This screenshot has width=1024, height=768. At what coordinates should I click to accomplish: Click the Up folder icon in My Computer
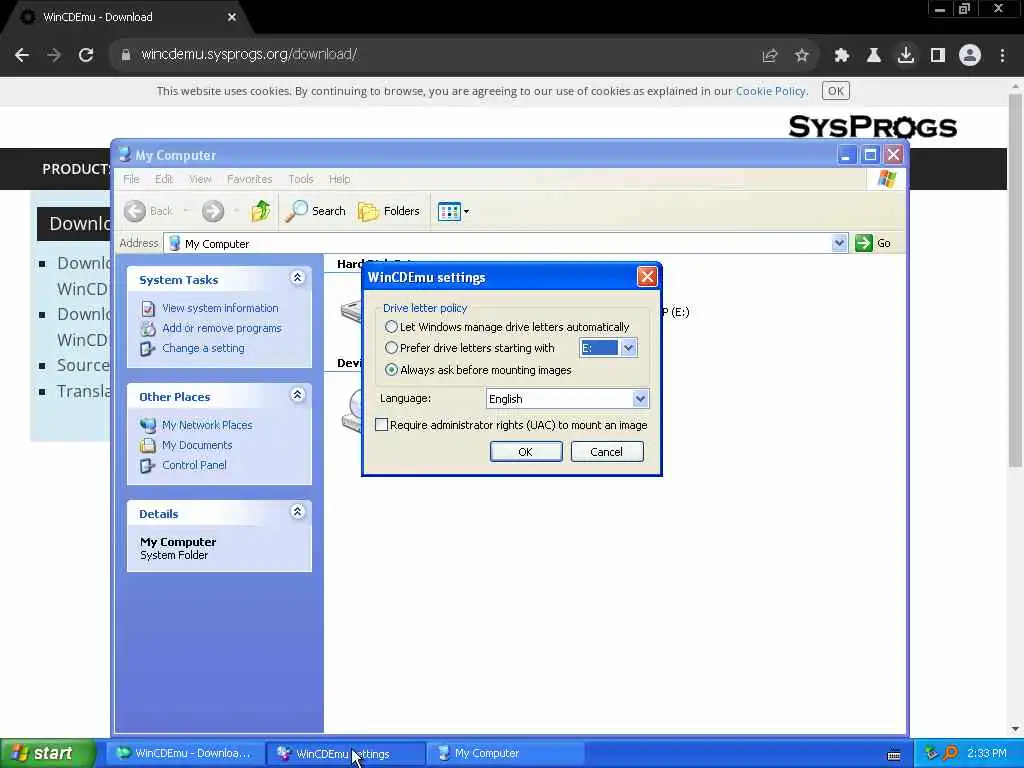tap(261, 211)
